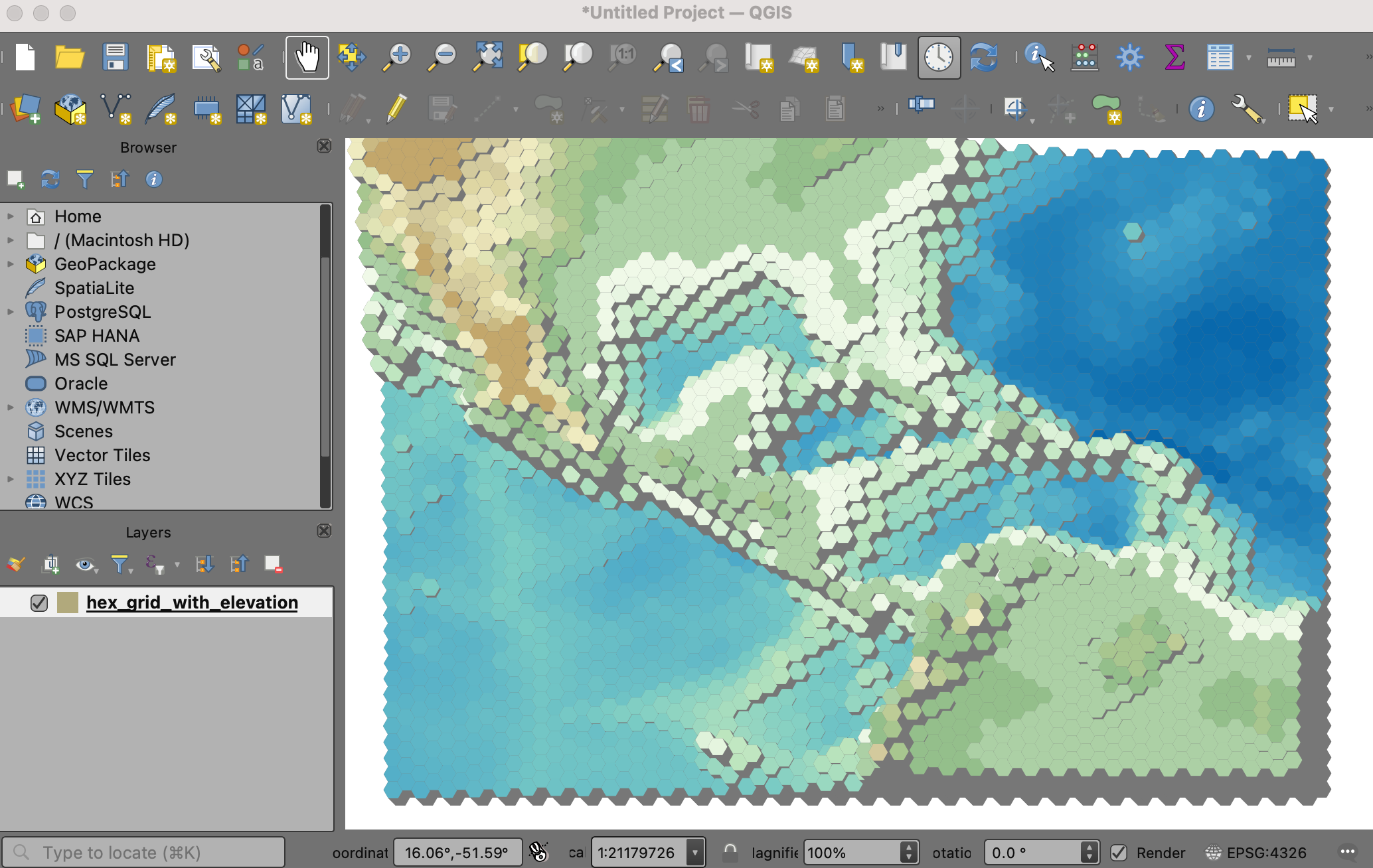1373x868 pixels.
Task: Click the Refresh map icon
Action: pos(983,58)
